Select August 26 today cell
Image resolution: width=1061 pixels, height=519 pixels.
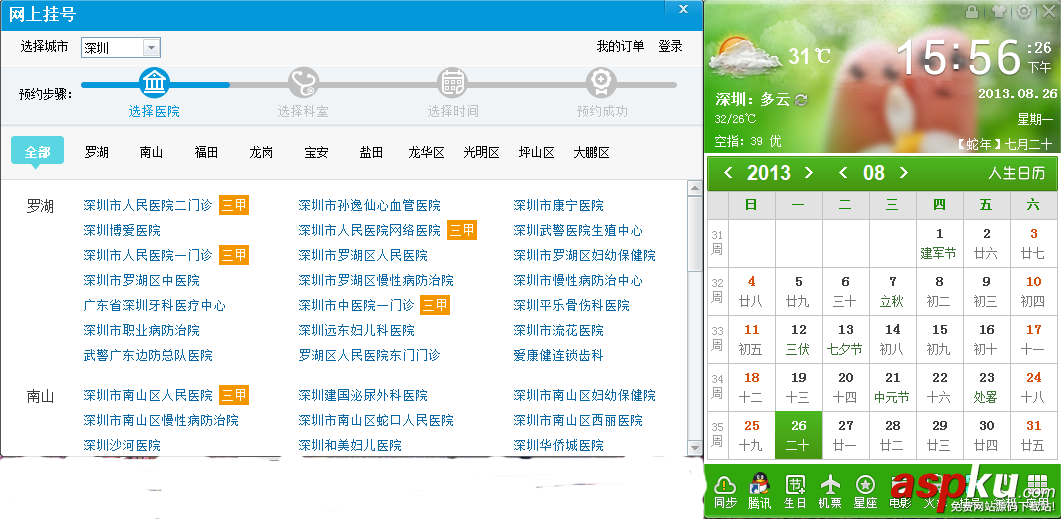tap(798, 435)
